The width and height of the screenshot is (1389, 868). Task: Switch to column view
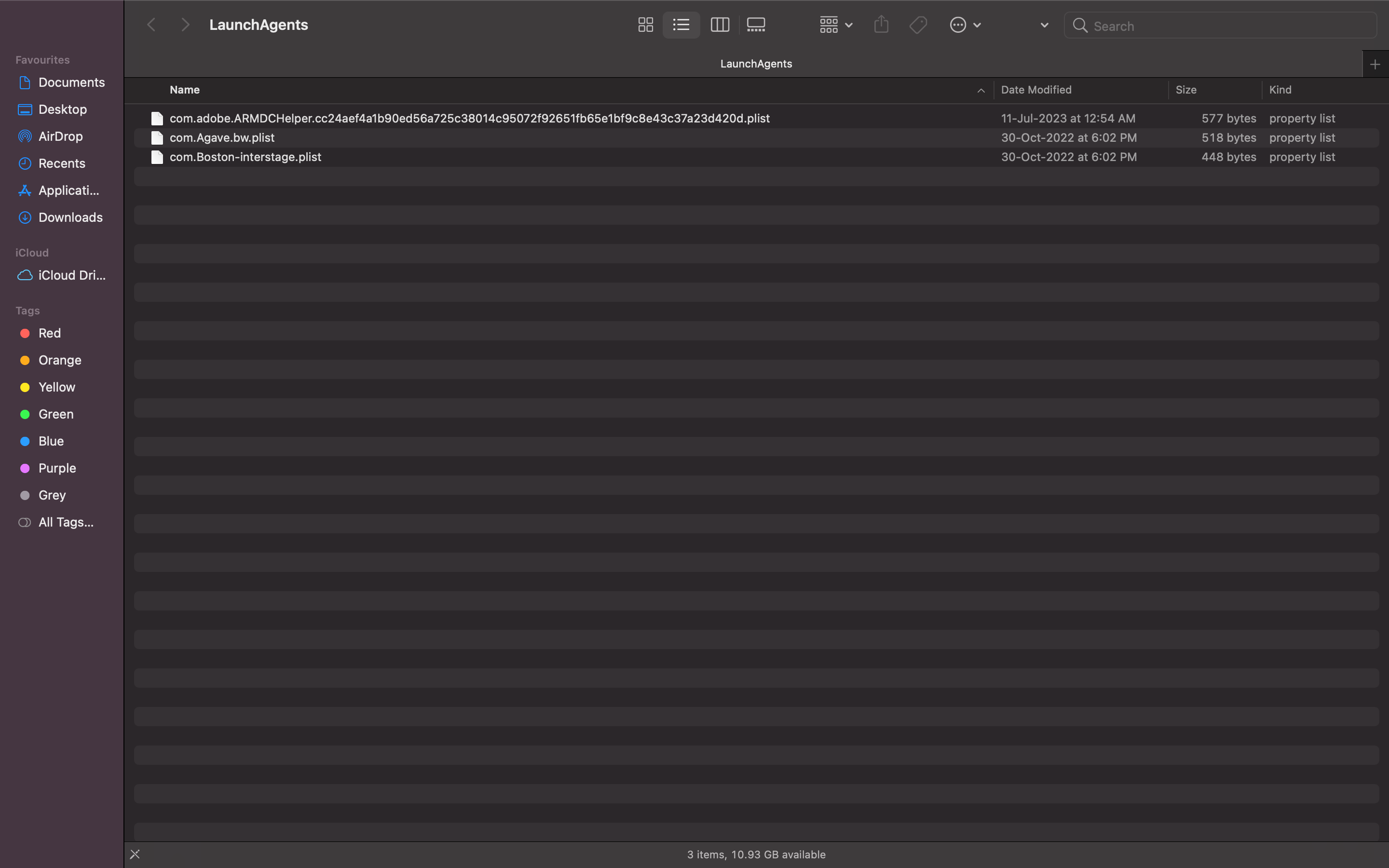coord(719,25)
